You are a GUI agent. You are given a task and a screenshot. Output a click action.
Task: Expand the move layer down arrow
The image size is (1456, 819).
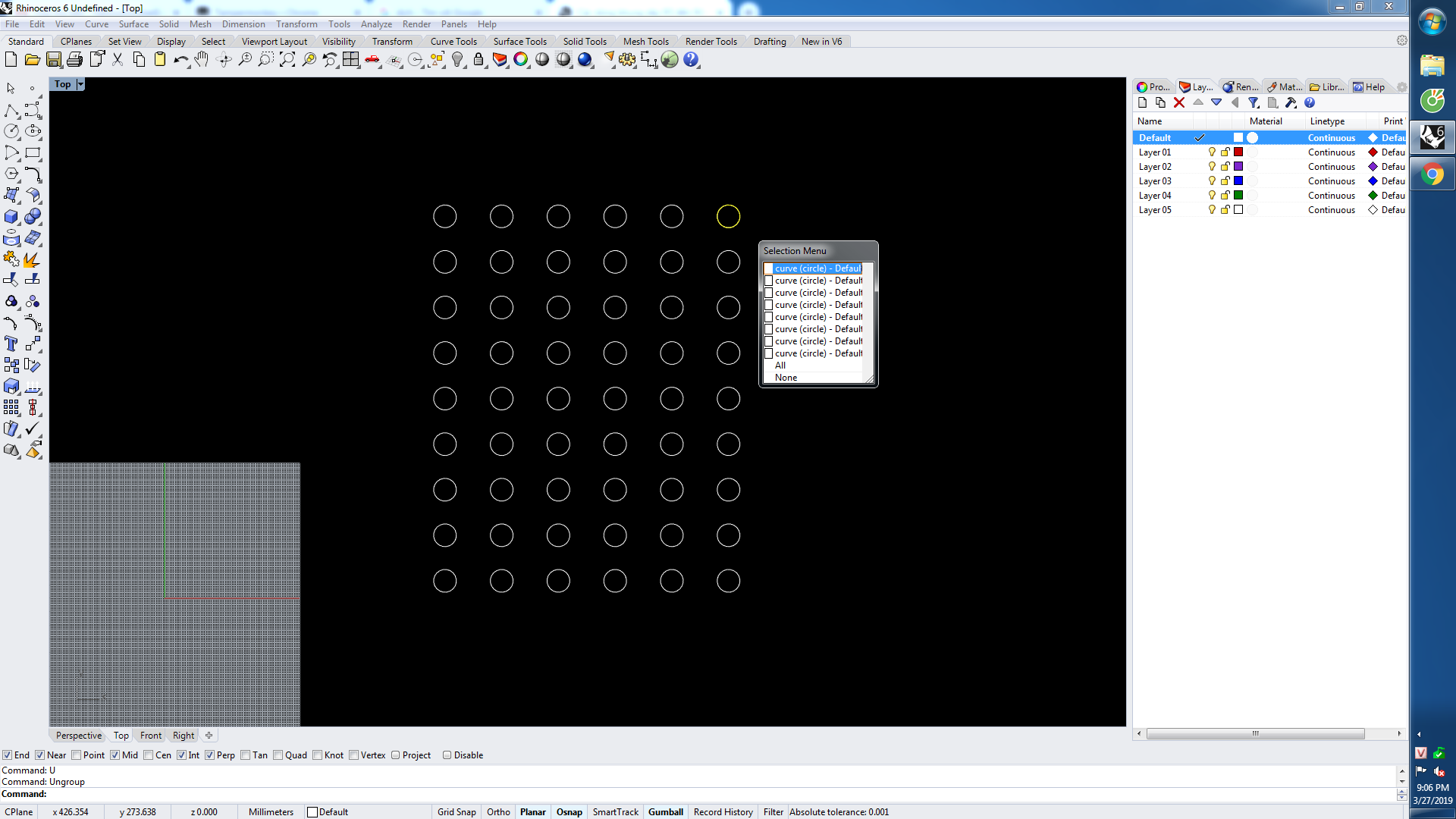(1216, 103)
